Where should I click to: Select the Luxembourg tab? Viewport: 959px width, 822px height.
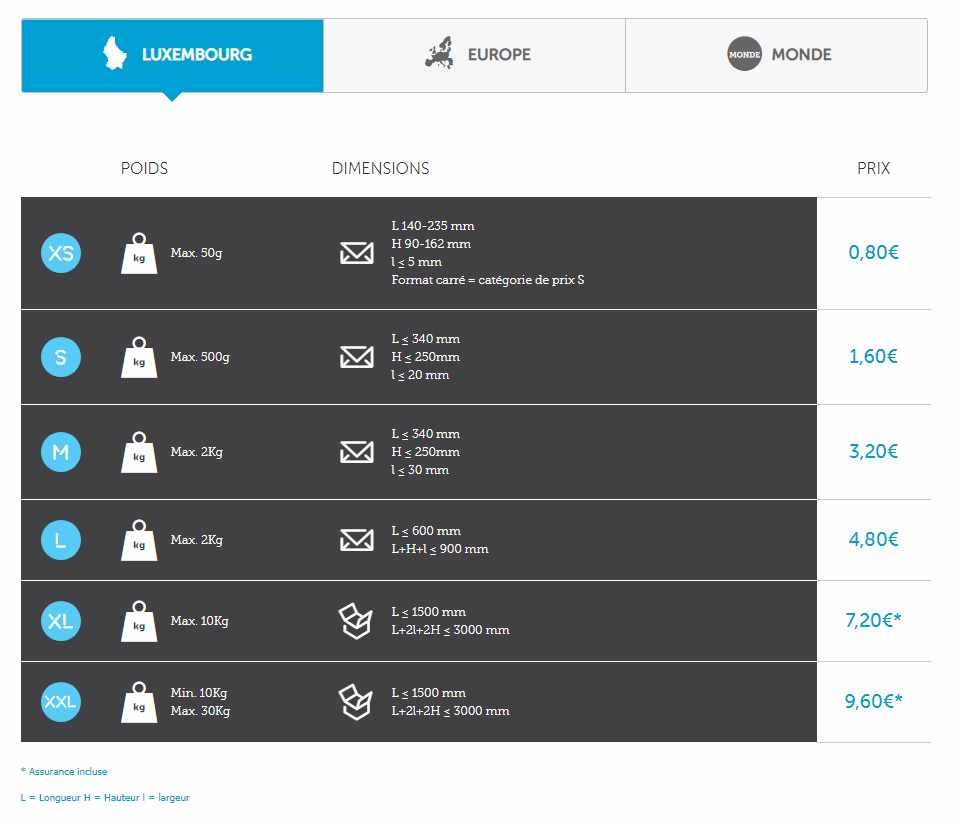172,56
